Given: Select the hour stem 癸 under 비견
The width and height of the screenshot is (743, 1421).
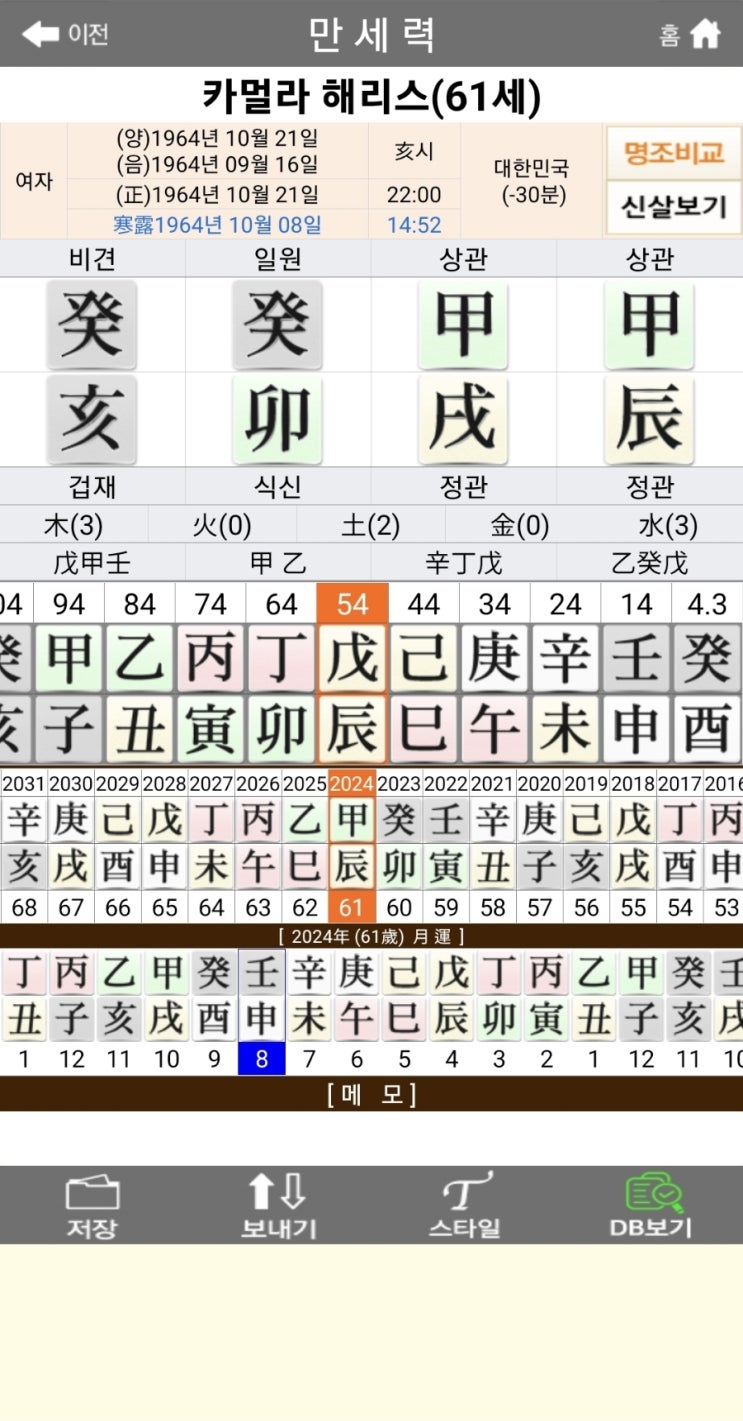Looking at the screenshot, I should coord(92,324).
